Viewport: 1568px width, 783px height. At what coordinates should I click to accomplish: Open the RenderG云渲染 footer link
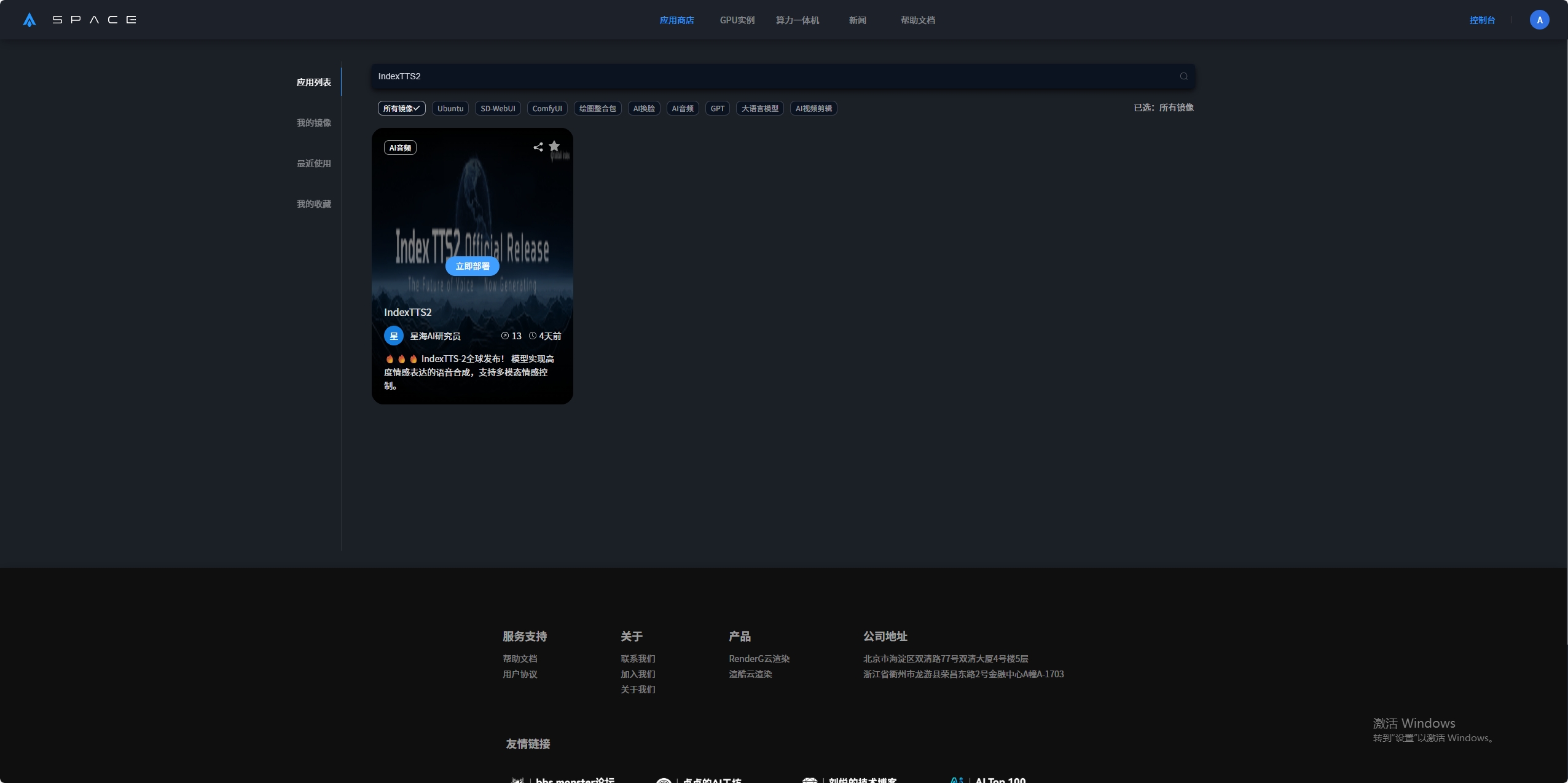coord(759,659)
